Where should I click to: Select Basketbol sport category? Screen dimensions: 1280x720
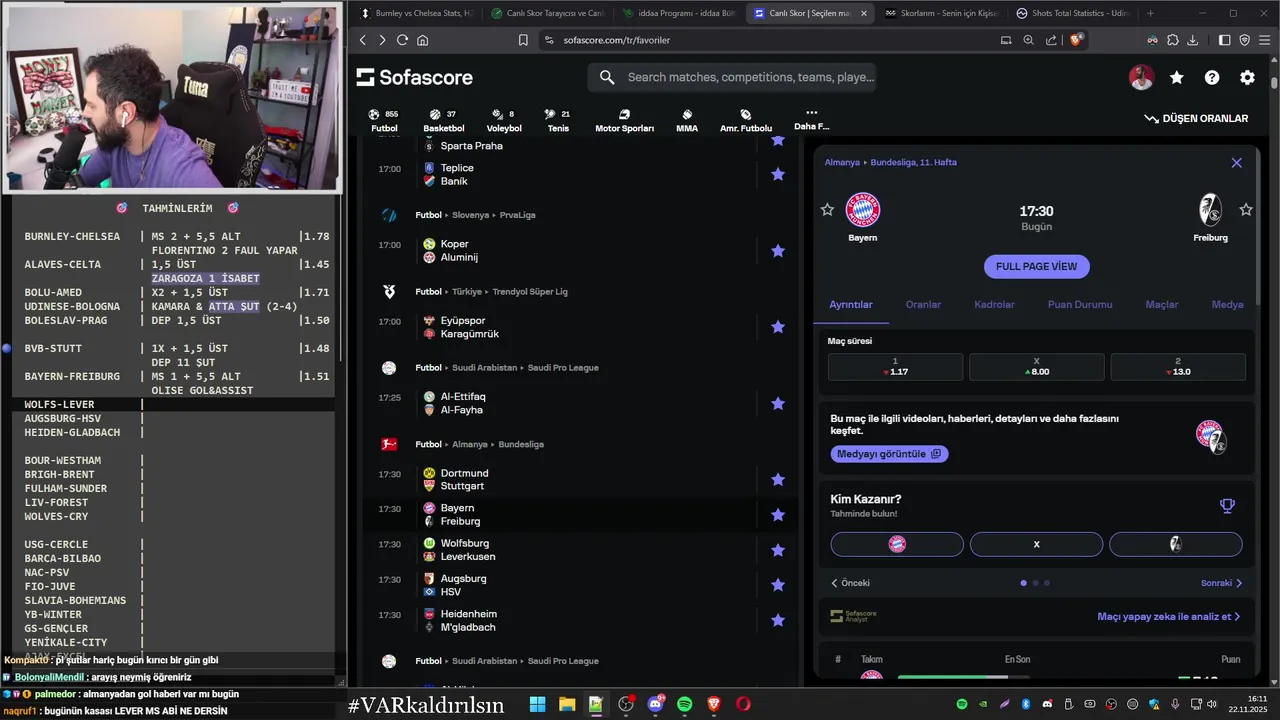click(443, 121)
